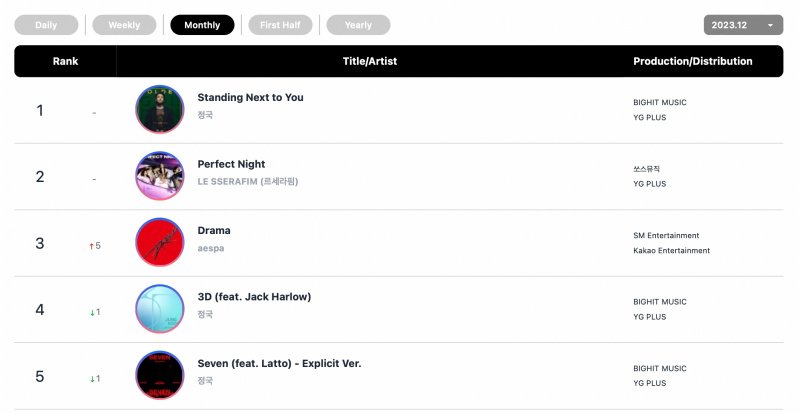Switch to the Weekly chart tab

124,25
